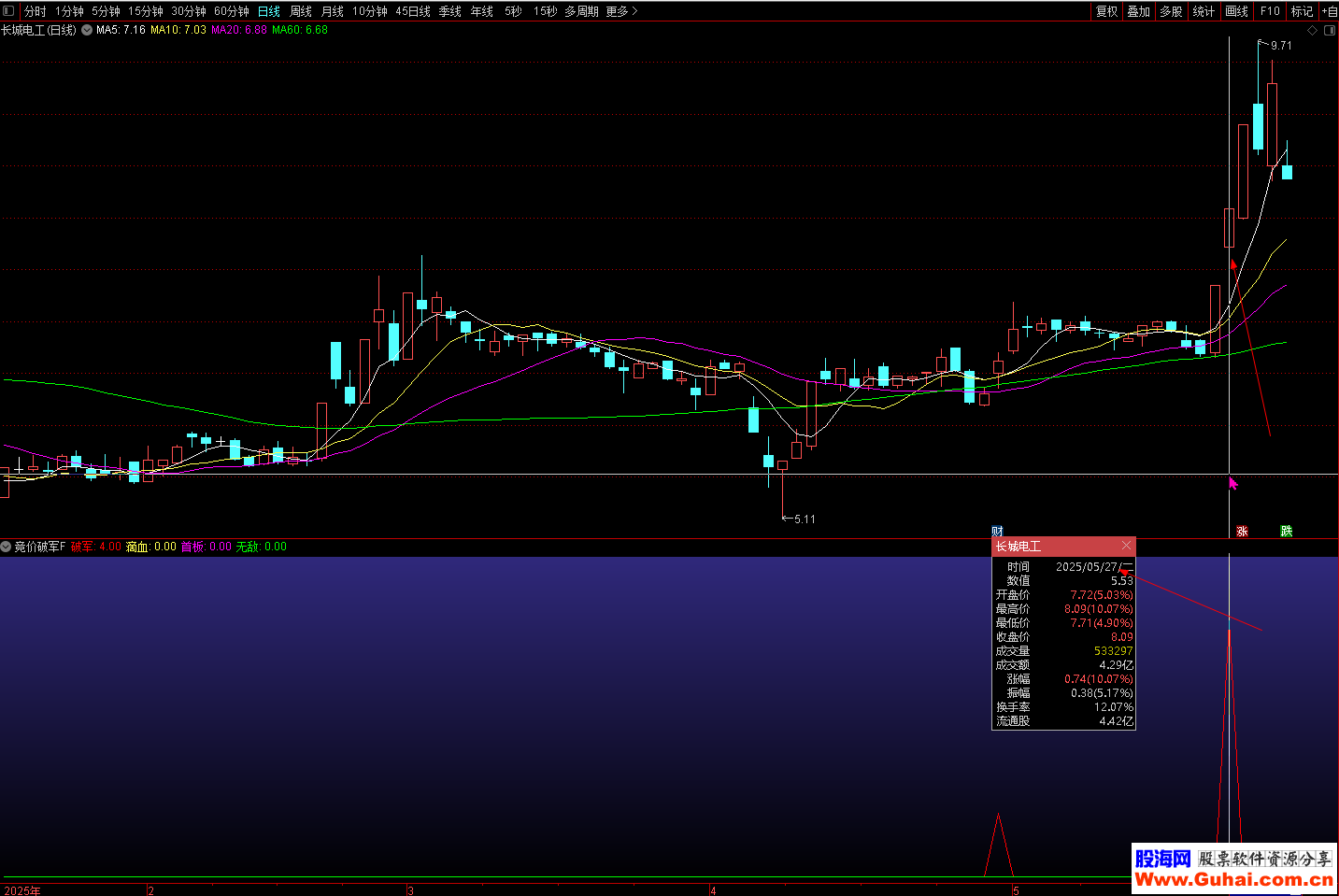Open the 画线 drawing tools
Image resolution: width=1339 pixels, height=896 pixels.
[x=1237, y=11]
